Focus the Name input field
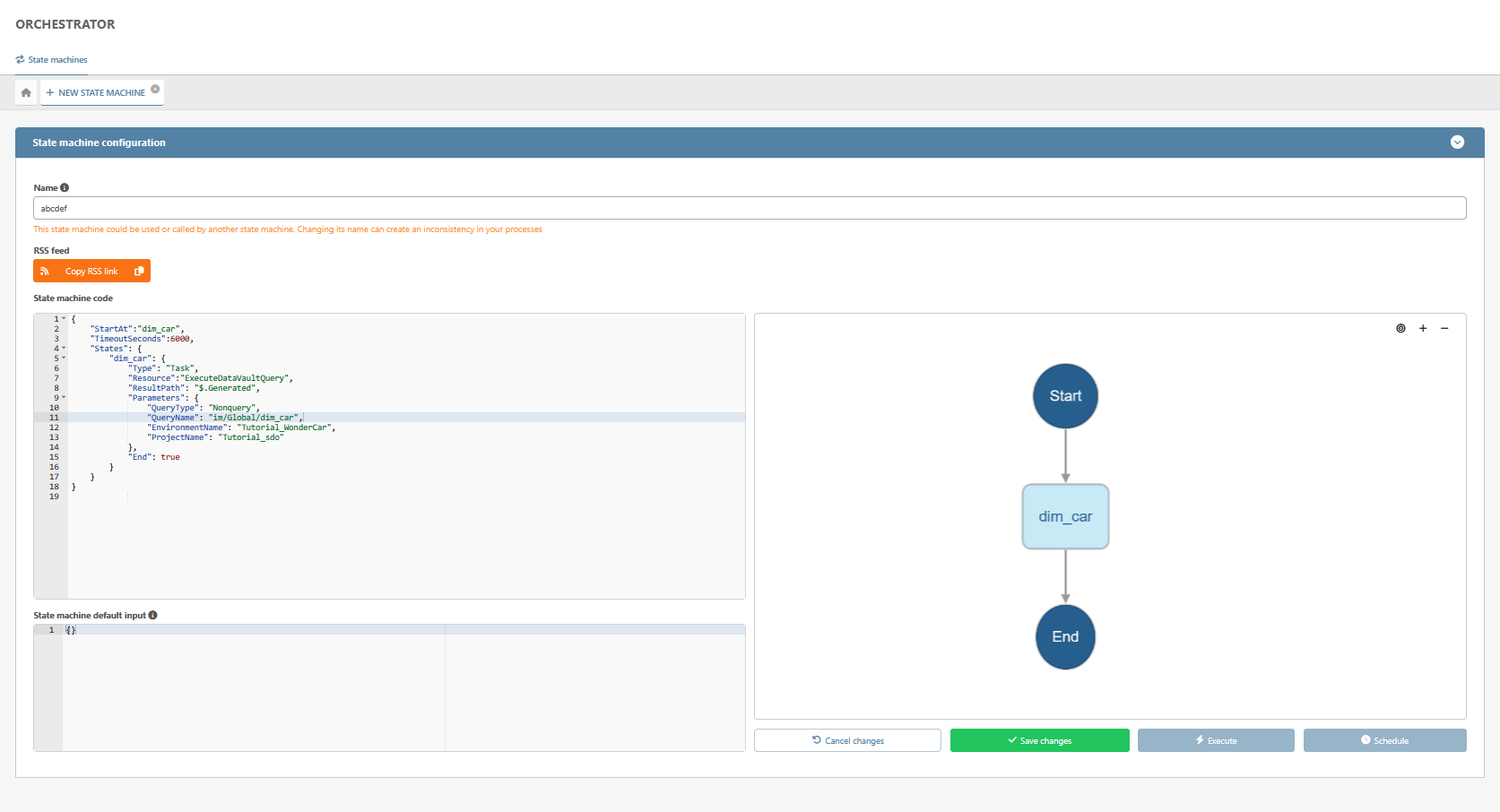Screen dimensions: 1500x812 749,208
